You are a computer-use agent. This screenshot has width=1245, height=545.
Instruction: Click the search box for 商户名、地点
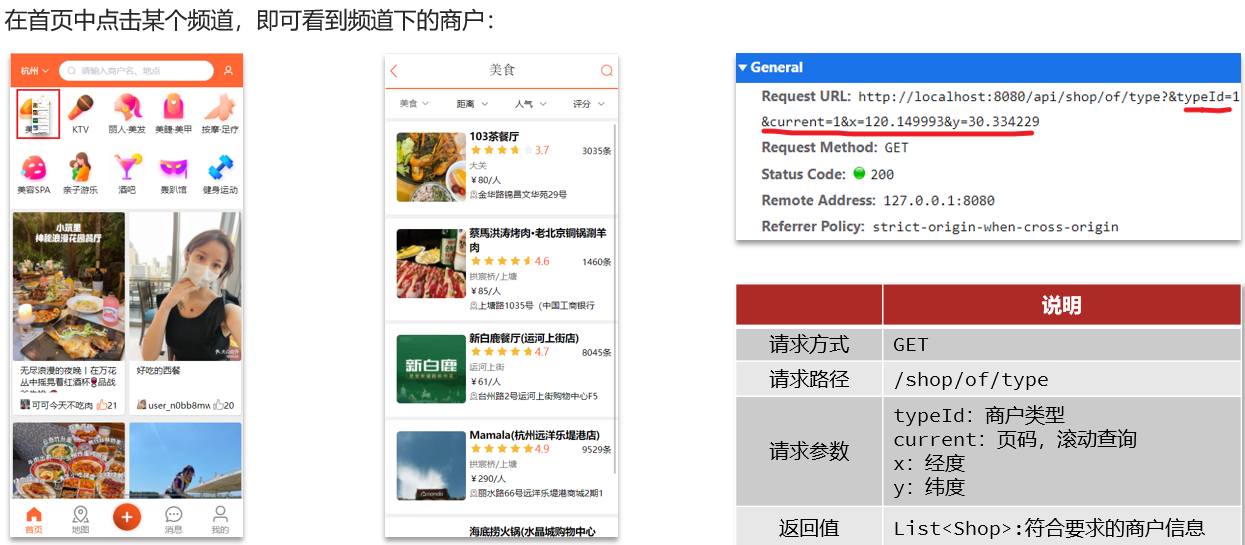(x=136, y=71)
